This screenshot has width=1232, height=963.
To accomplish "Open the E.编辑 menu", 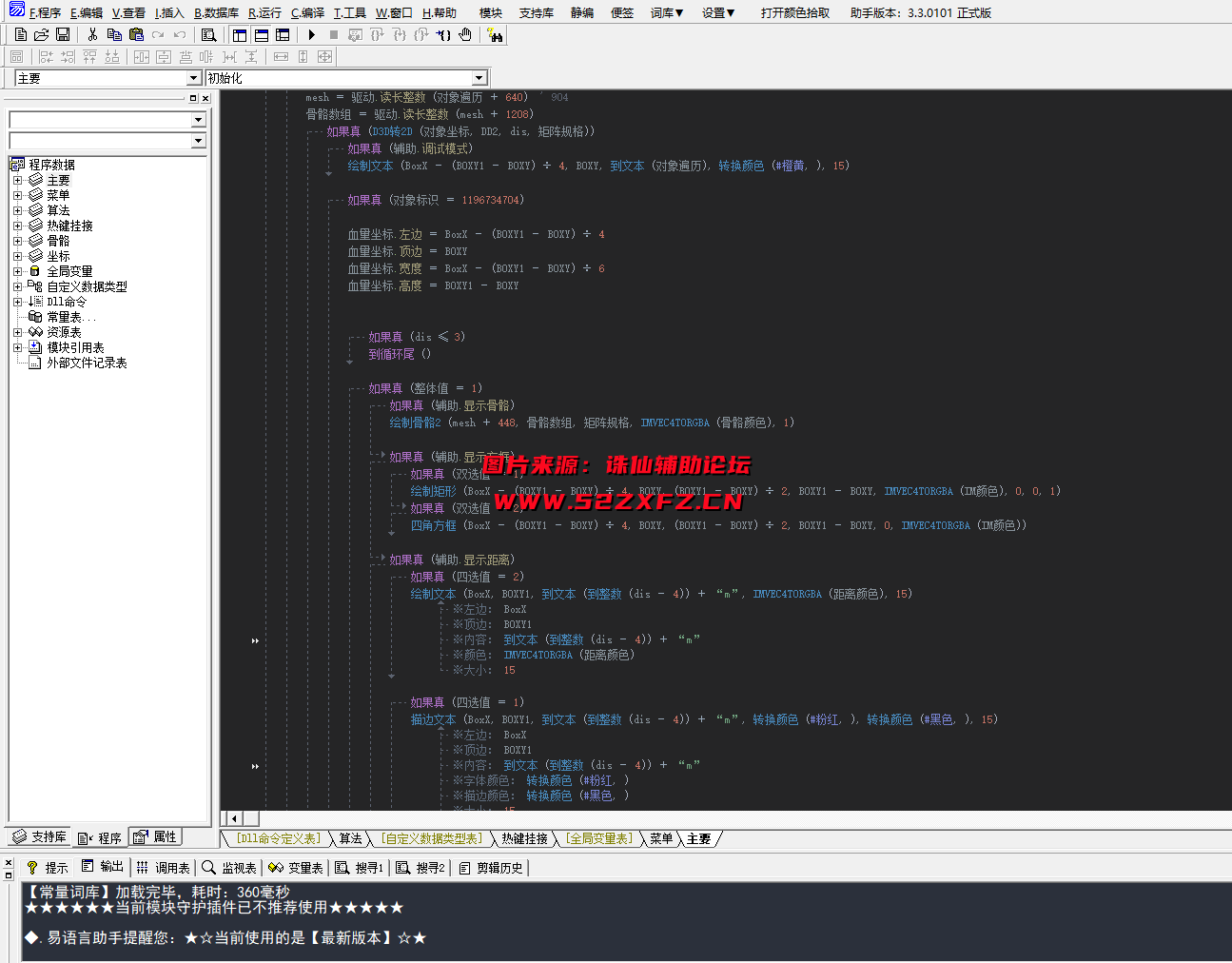I will click(x=87, y=12).
